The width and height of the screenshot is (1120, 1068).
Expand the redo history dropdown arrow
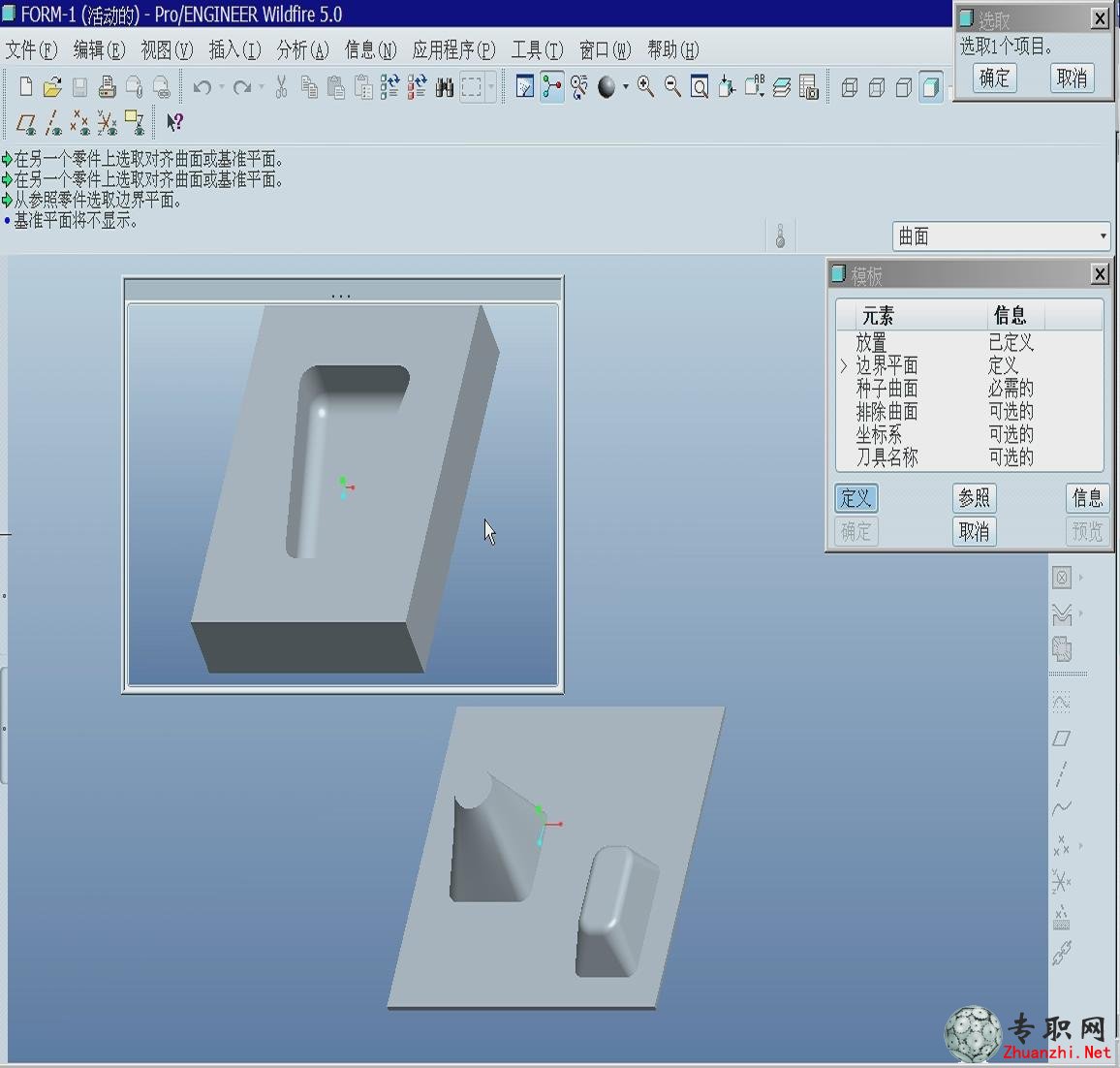[x=262, y=87]
